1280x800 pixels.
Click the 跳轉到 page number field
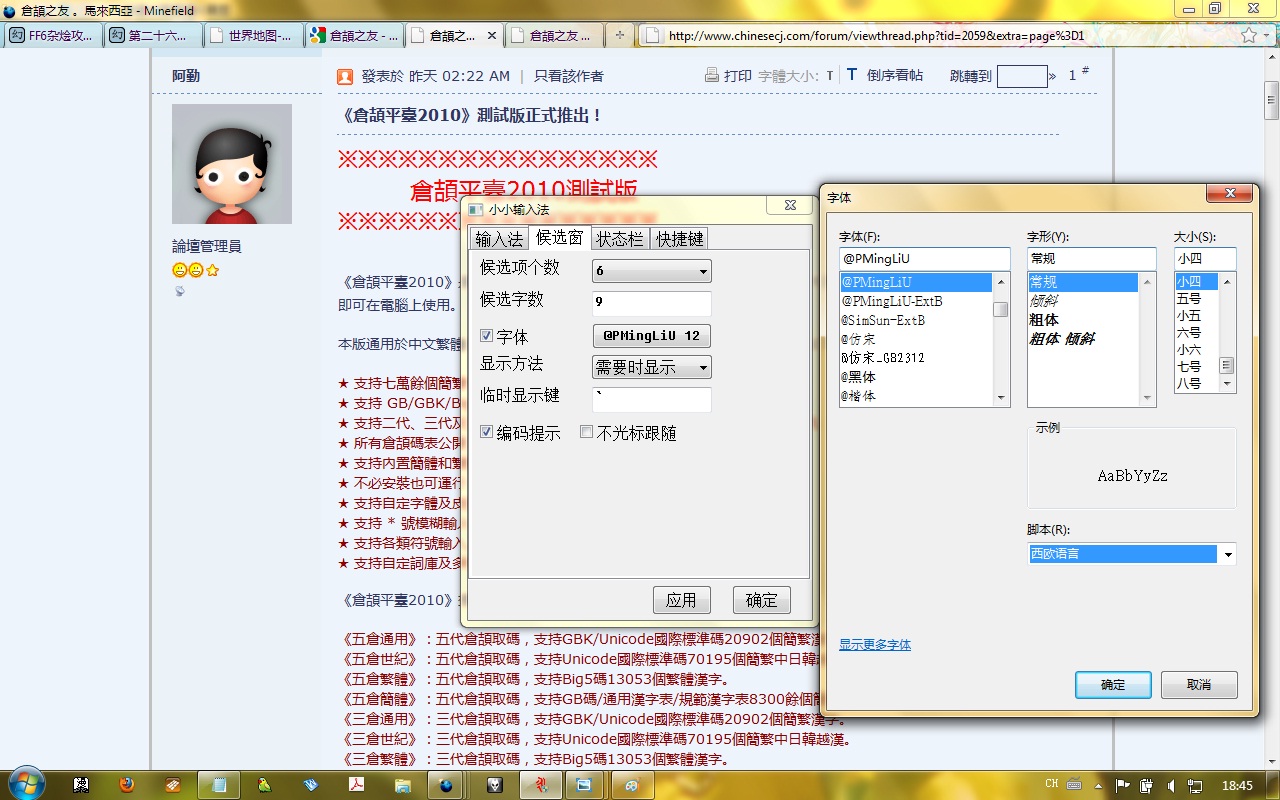[1022, 76]
